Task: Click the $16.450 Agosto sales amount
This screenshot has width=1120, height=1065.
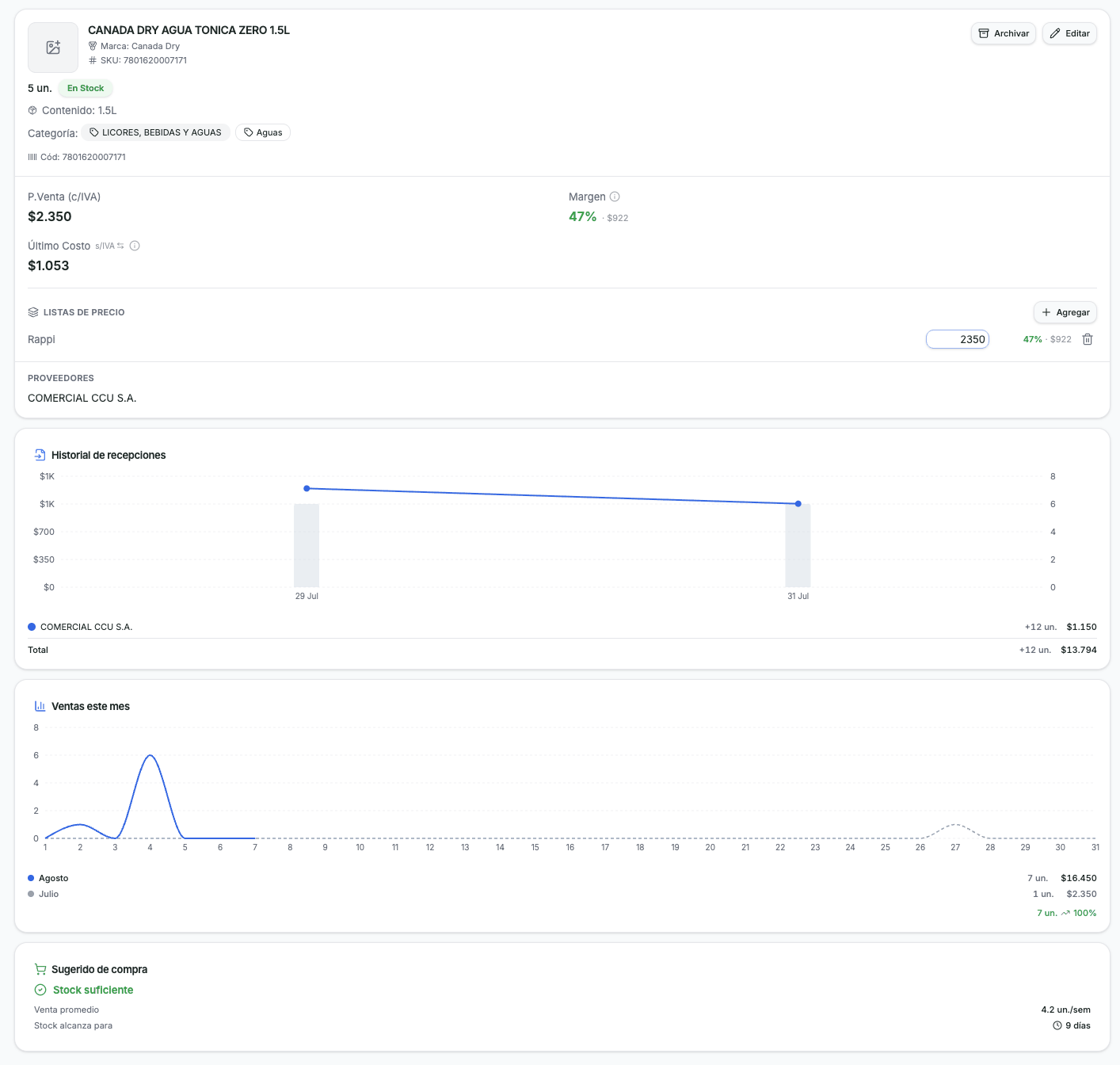Action: [1079, 878]
